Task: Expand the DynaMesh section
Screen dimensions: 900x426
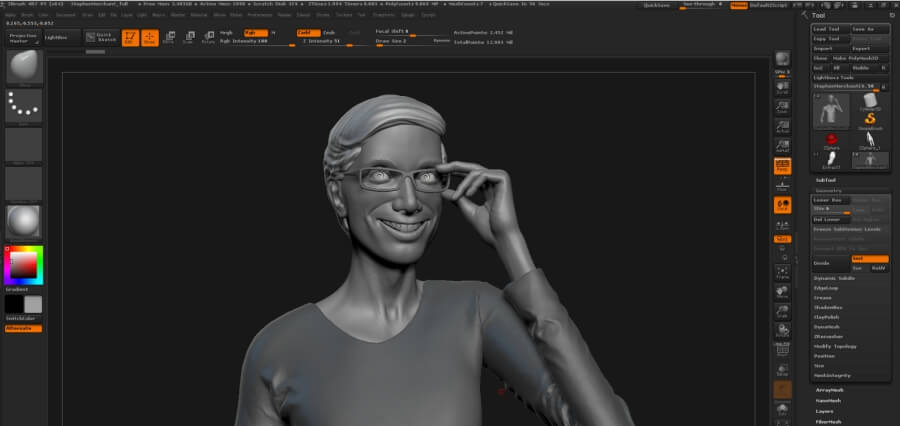Action: point(825,326)
